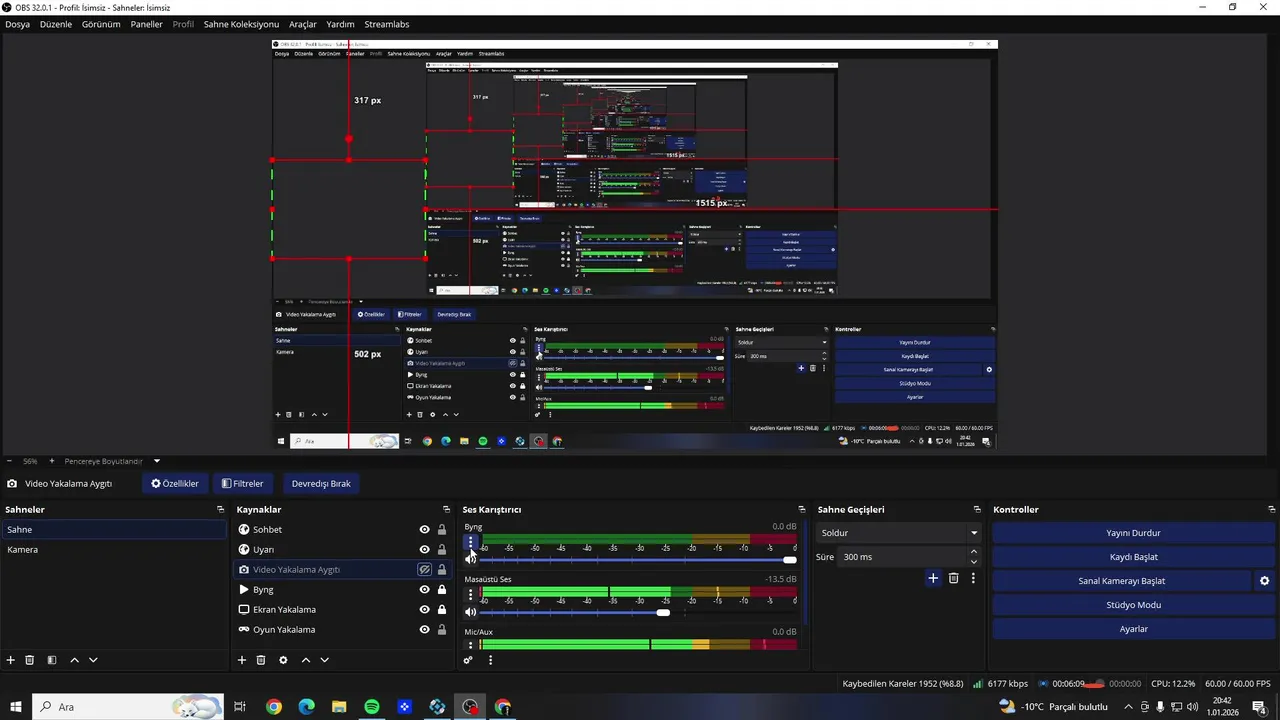The image size is (1280, 720).
Task: Open source properties gear in Kaynaklar toolbar
Action: click(x=283, y=660)
